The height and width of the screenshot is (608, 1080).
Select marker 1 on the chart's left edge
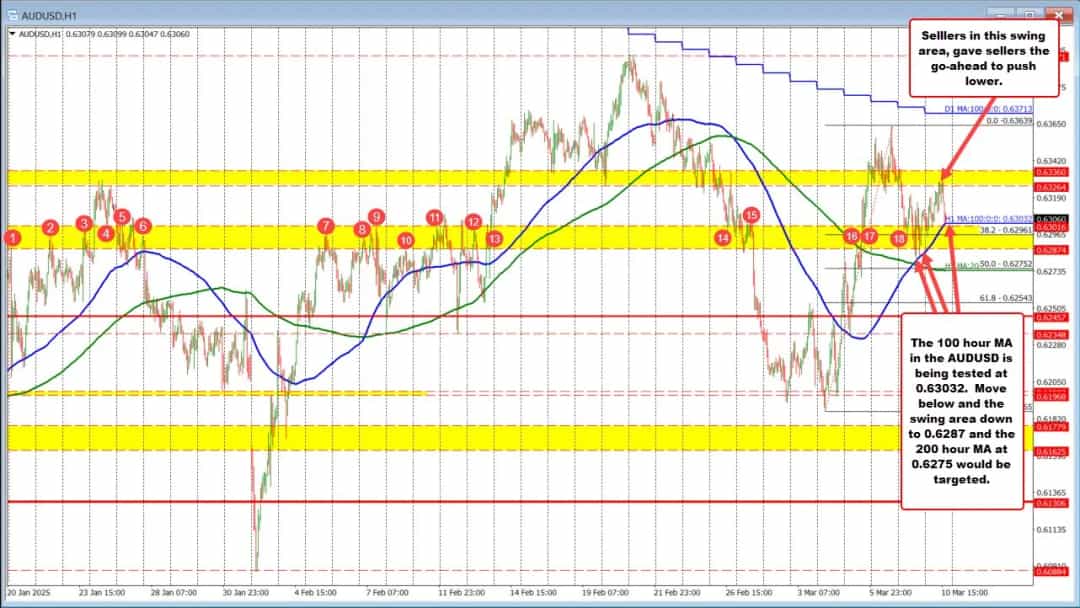13,238
